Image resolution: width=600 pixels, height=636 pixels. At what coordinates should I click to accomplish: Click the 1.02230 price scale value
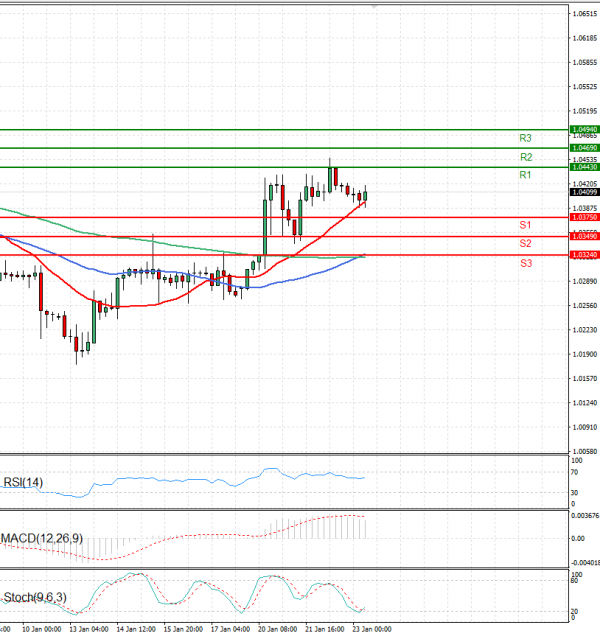585,330
